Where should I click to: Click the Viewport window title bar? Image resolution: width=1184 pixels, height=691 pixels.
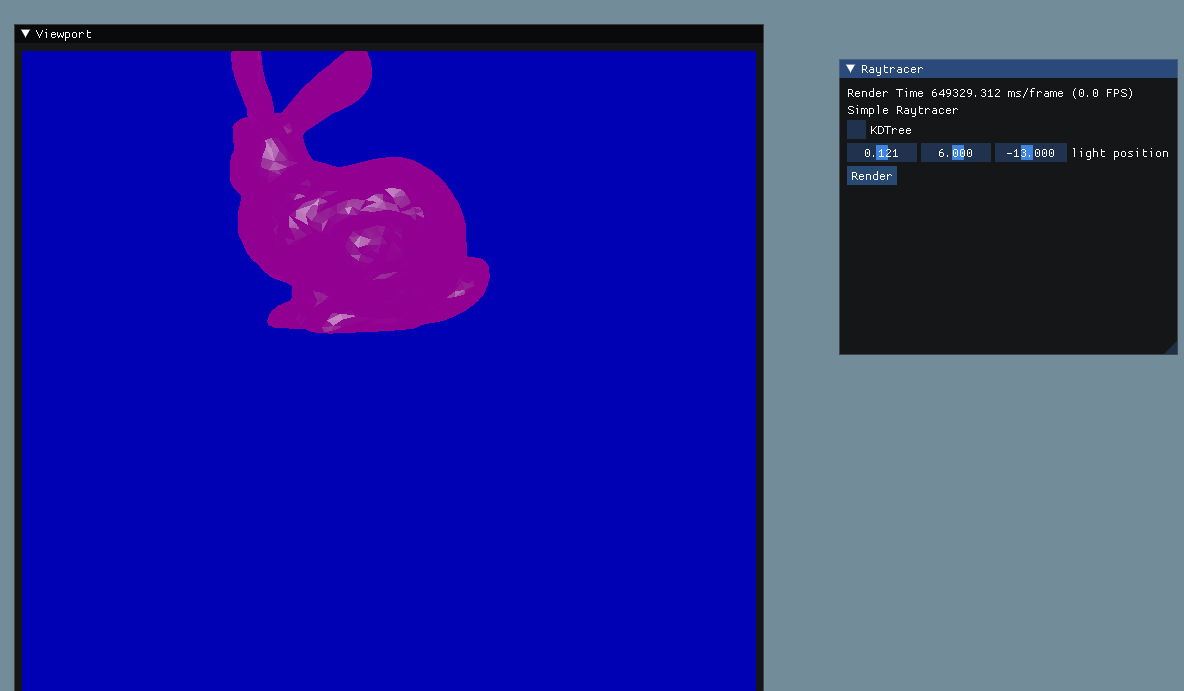[400, 34]
